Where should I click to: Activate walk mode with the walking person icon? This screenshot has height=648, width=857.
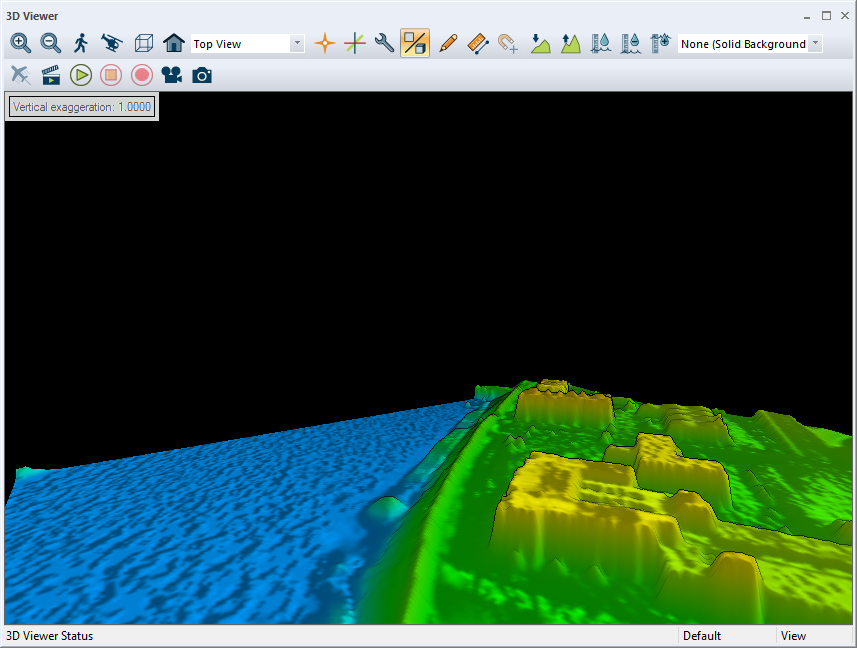tap(81, 43)
